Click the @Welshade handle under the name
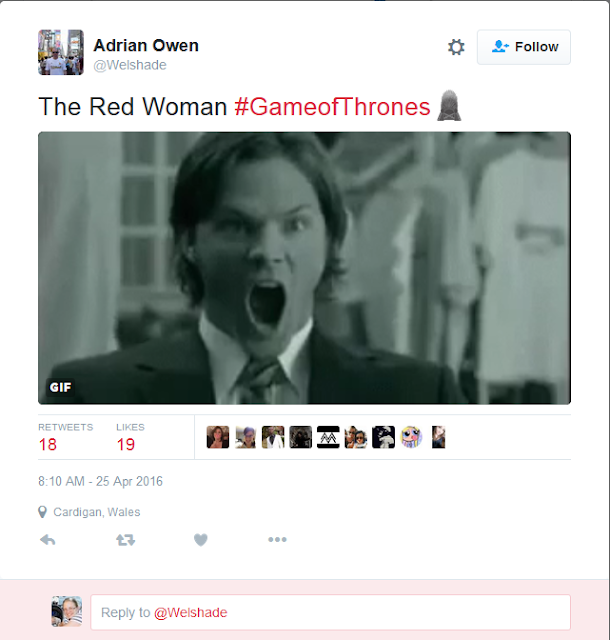The width and height of the screenshot is (610, 640). [130, 65]
